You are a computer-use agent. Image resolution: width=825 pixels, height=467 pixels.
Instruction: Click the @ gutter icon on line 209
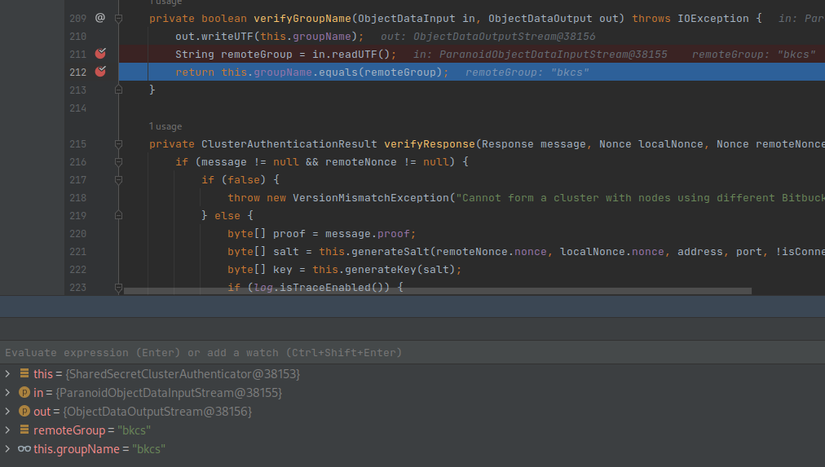(x=100, y=18)
